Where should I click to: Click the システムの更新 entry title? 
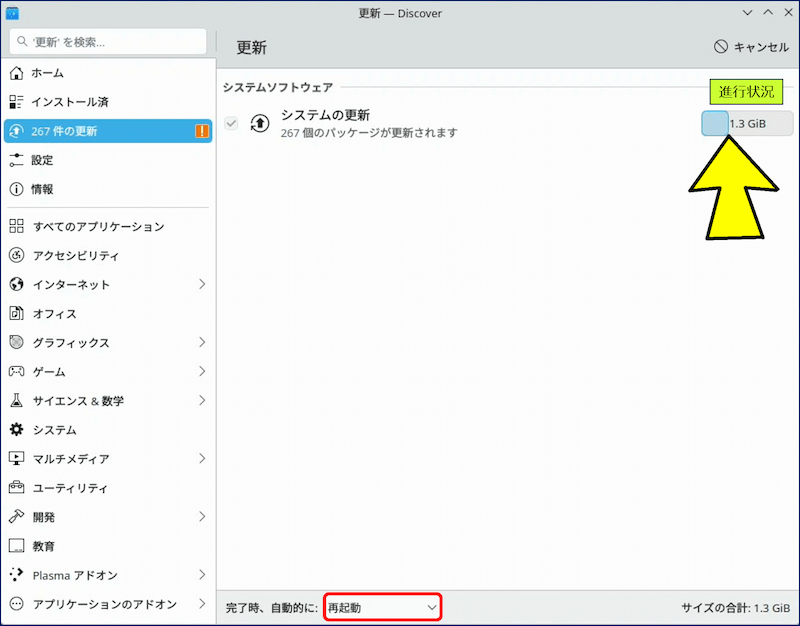coord(325,116)
